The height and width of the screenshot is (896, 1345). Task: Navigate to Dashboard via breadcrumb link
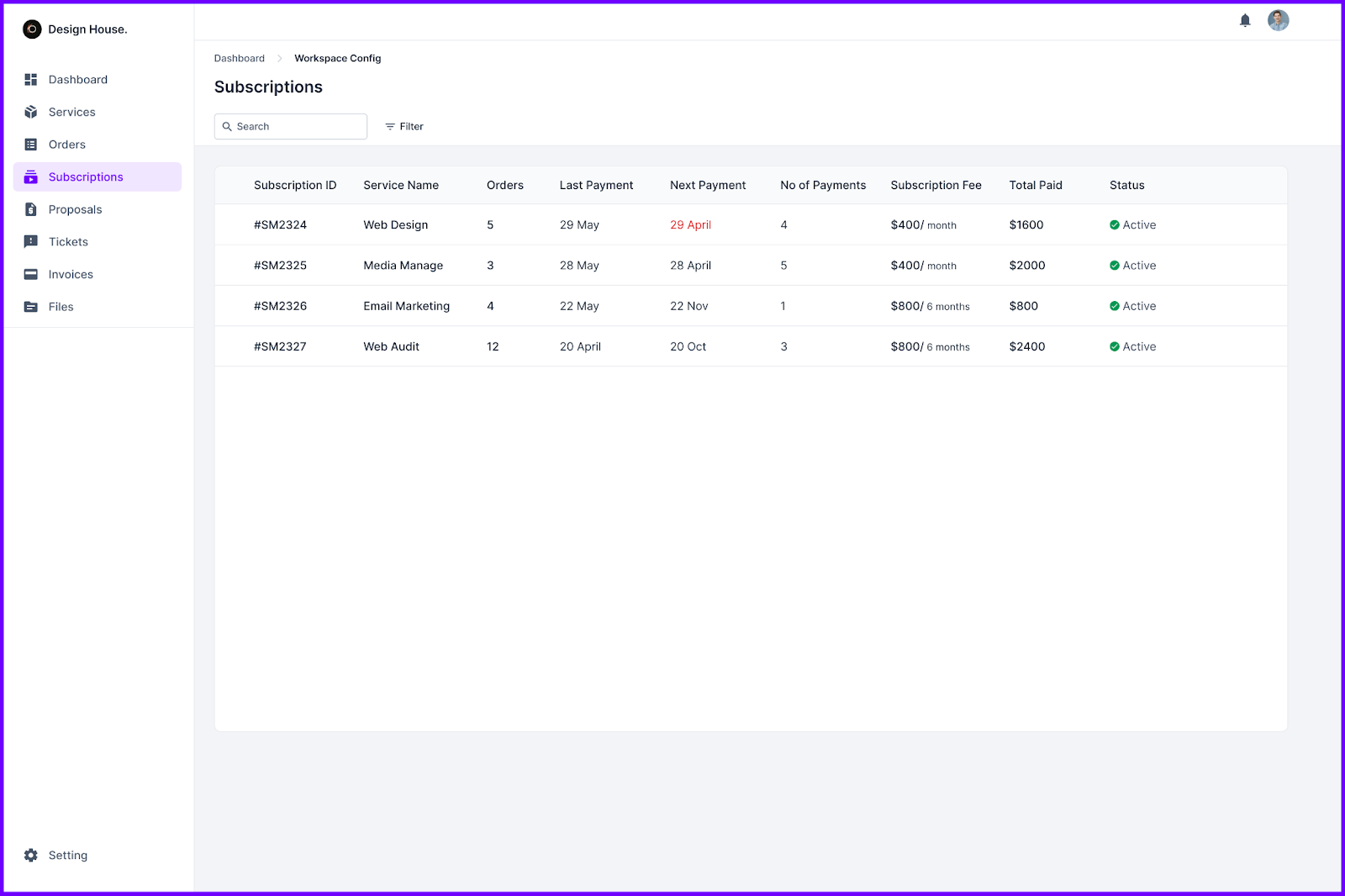[239, 58]
